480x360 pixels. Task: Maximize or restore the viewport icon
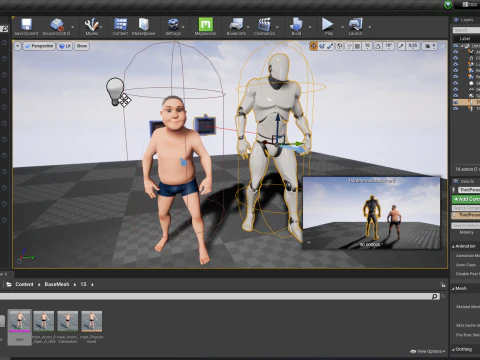click(x=443, y=46)
